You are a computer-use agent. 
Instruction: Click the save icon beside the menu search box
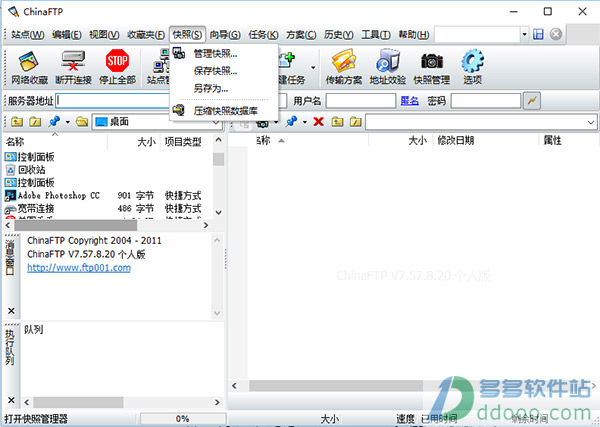coord(538,34)
